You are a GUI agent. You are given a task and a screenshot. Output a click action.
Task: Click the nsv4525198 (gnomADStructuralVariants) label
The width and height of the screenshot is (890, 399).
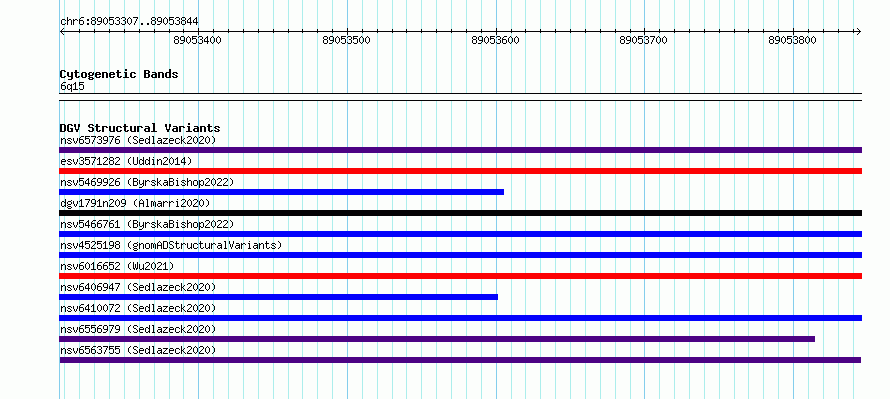[x=171, y=245]
